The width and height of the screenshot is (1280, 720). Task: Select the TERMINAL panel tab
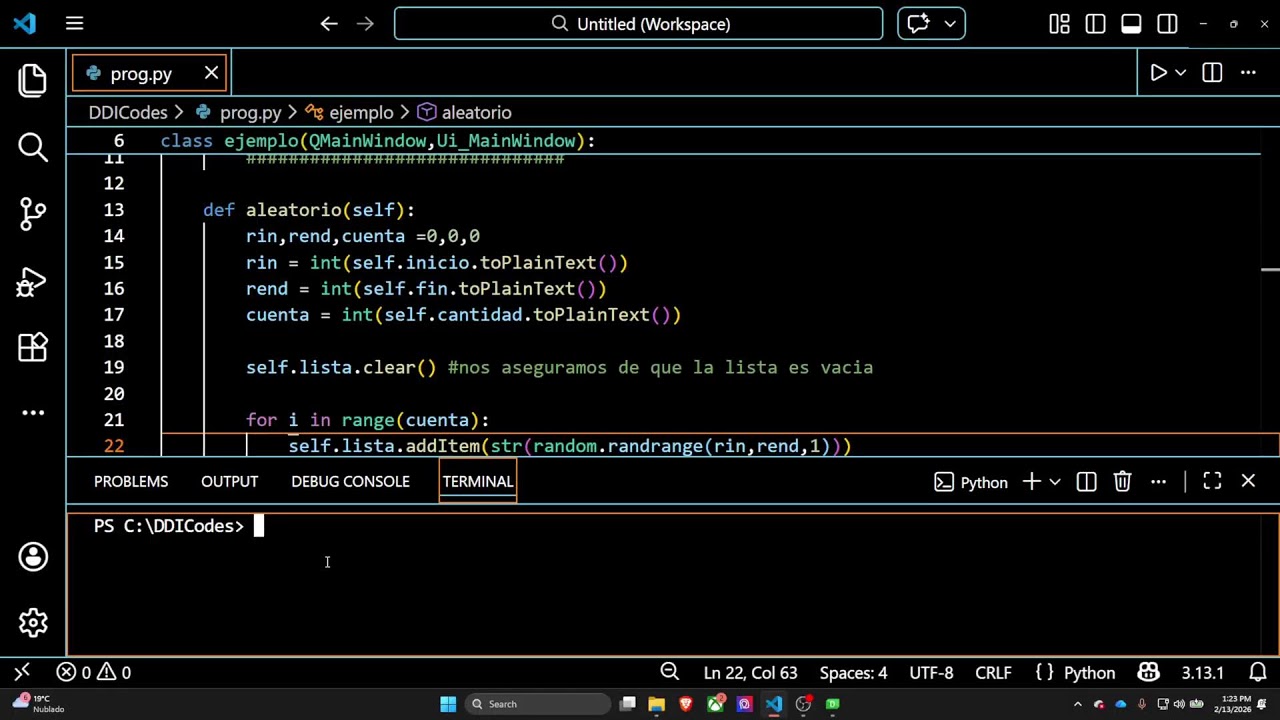(478, 482)
